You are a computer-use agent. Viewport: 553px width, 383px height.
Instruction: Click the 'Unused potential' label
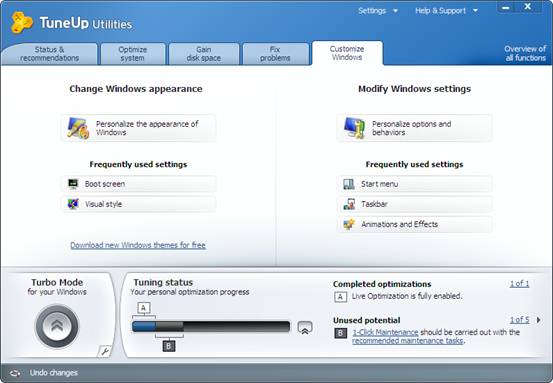pos(366,320)
